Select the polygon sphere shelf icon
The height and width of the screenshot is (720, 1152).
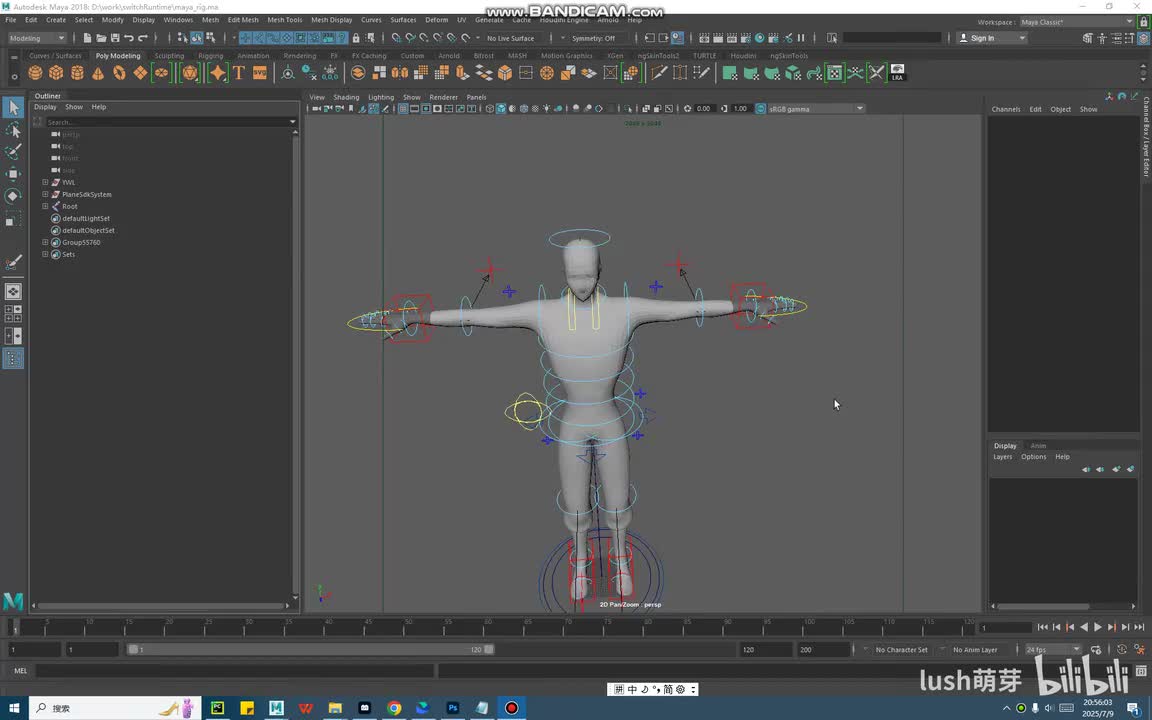tap(35, 73)
